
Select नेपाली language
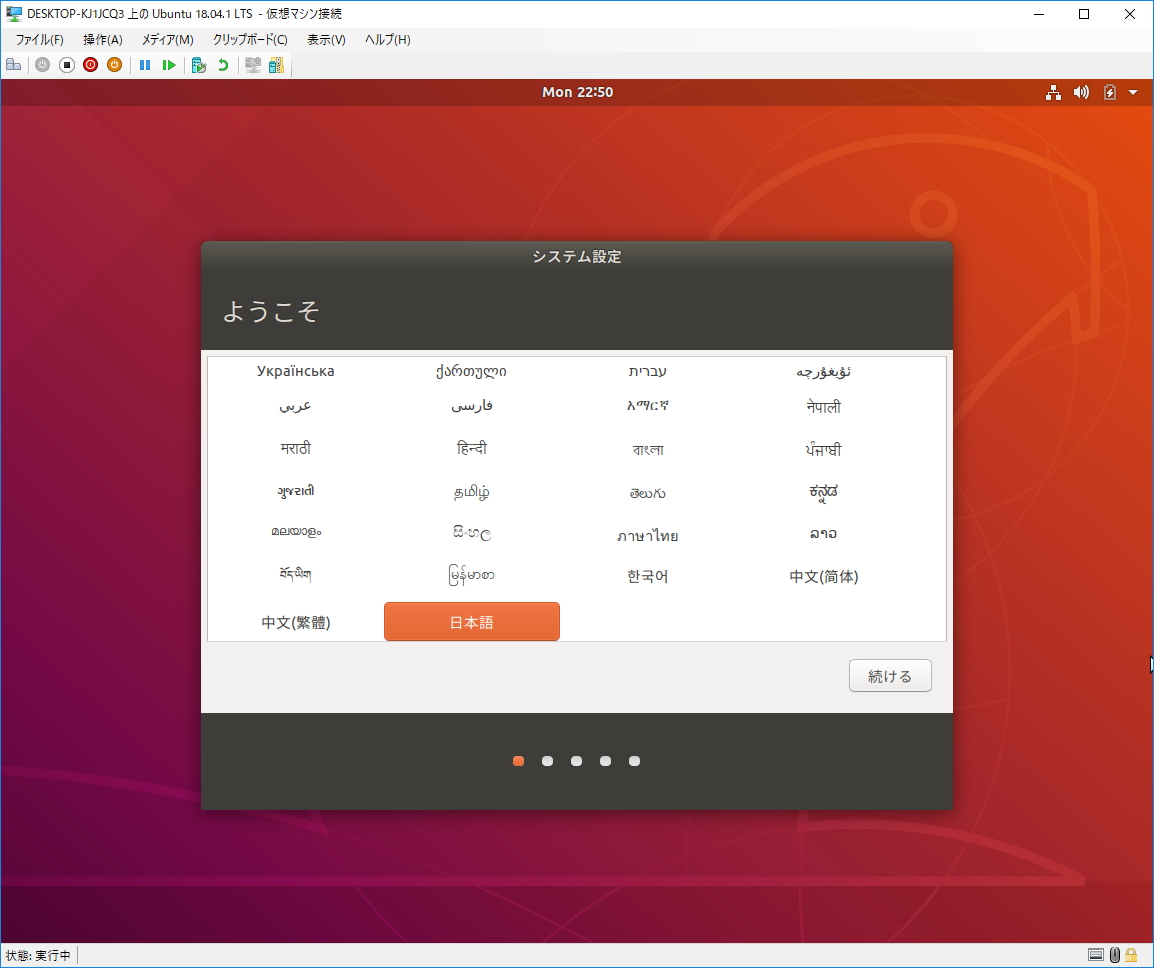click(824, 406)
